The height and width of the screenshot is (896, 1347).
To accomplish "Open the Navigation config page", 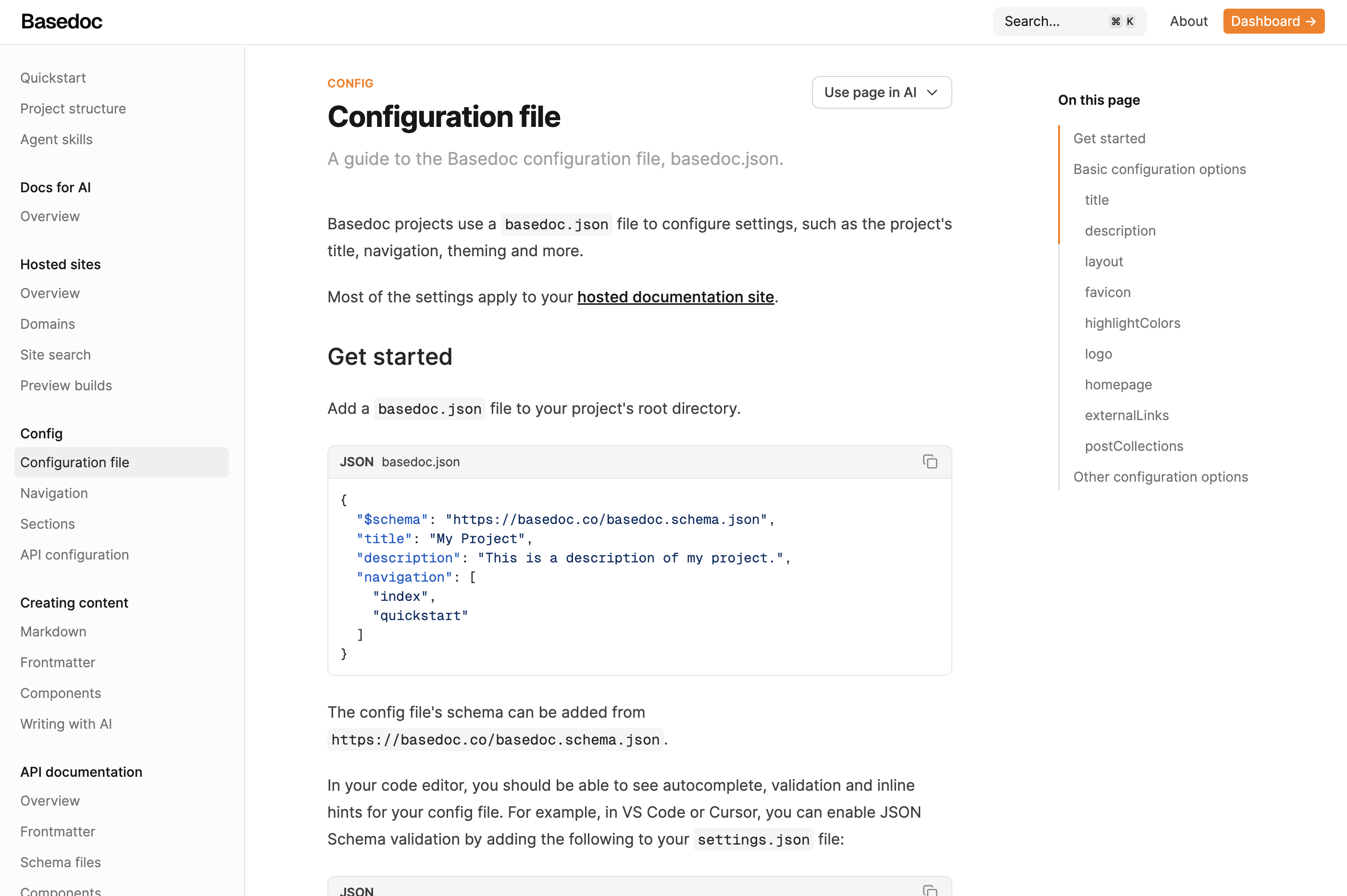I will (54, 493).
